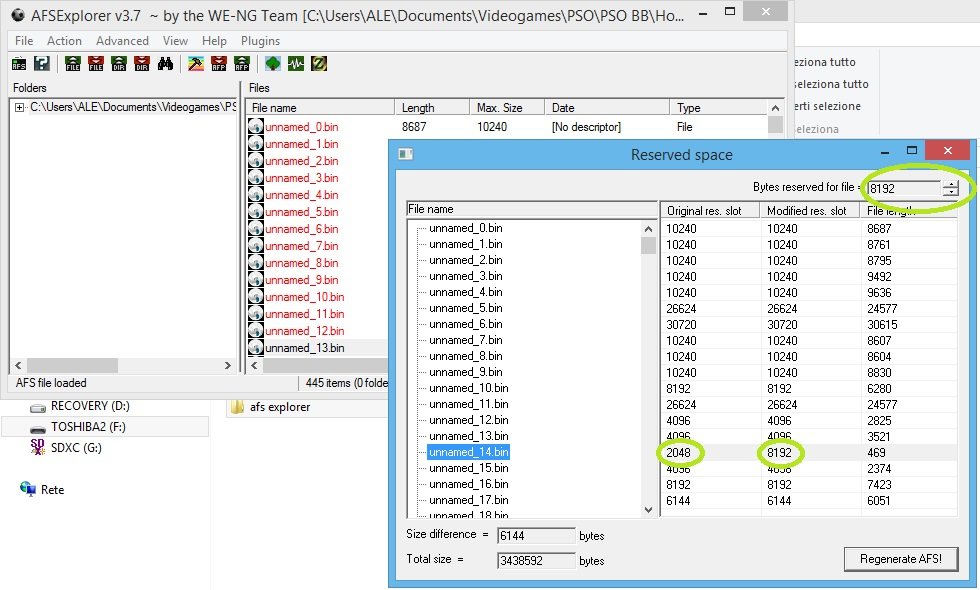Sort Files list by Max. Size column
The width and height of the screenshot is (980, 590).
click(507, 108)
